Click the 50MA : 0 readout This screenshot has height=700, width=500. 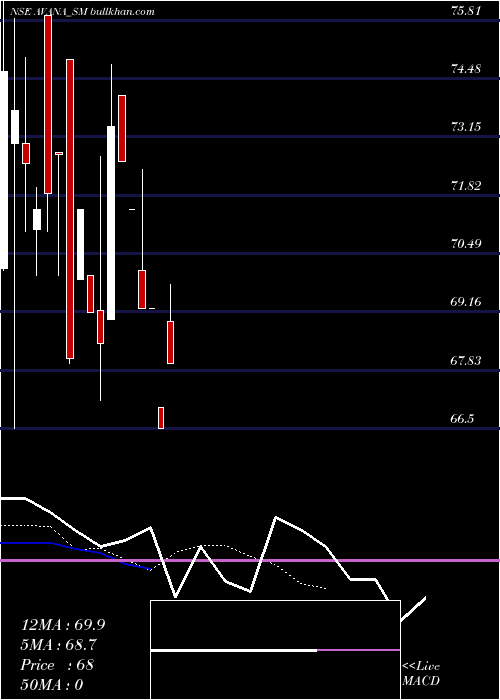click(x=52, y=685)
